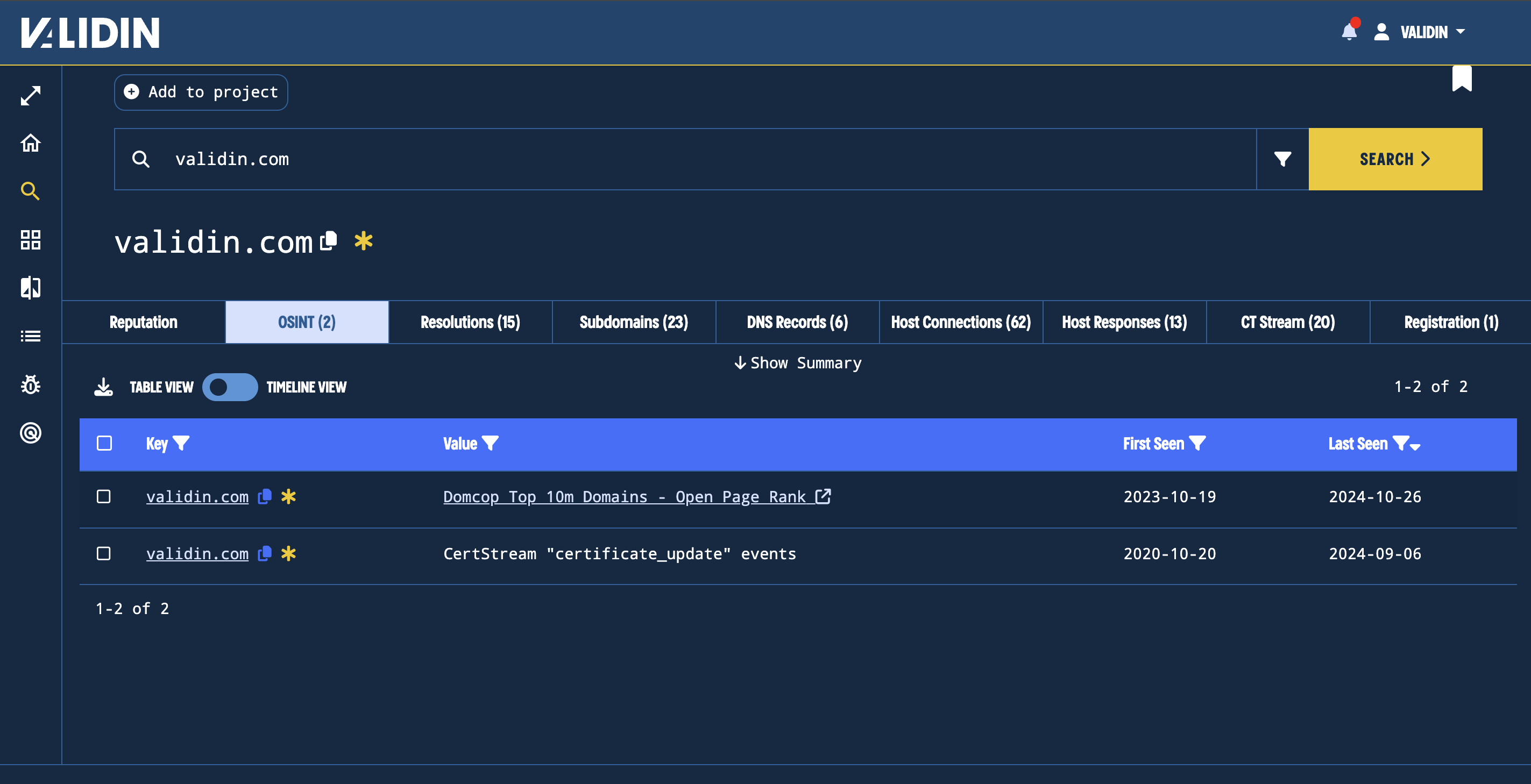
Task: Open the DNS Records (6) tab
Action: tap(797, 322)
